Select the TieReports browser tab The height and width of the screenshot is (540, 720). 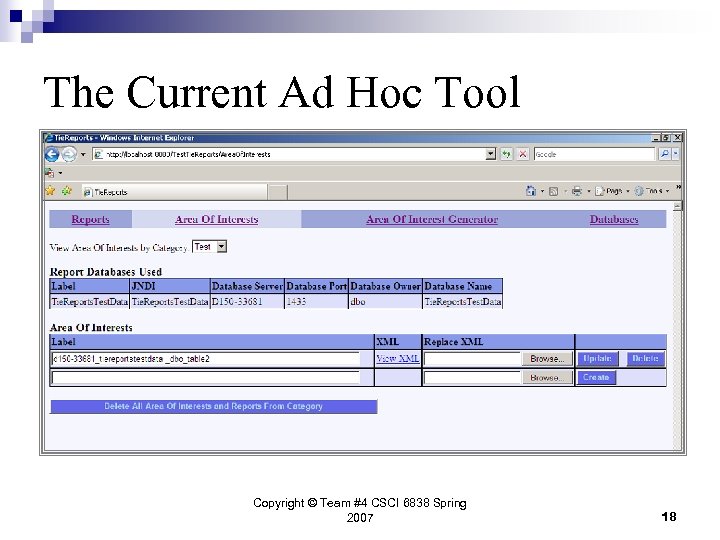[174, 192]
